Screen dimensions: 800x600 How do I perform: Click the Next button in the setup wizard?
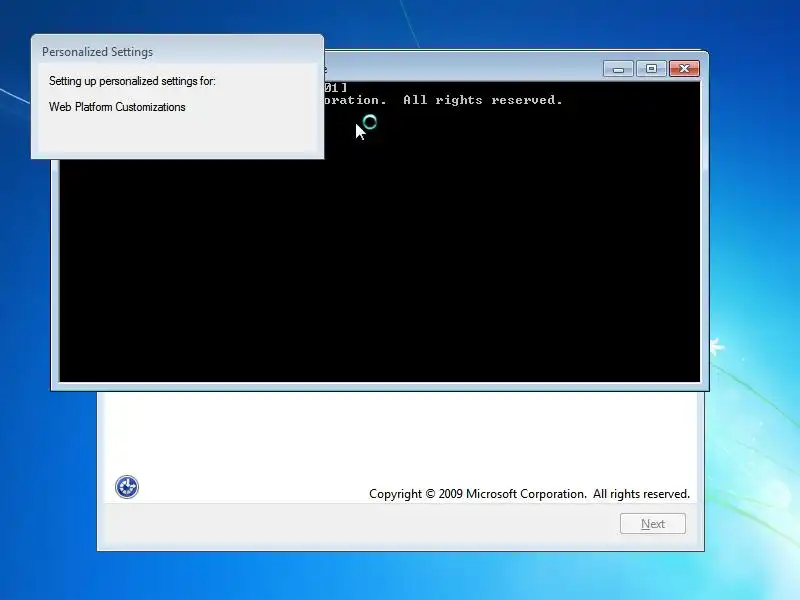pos(653,523)
